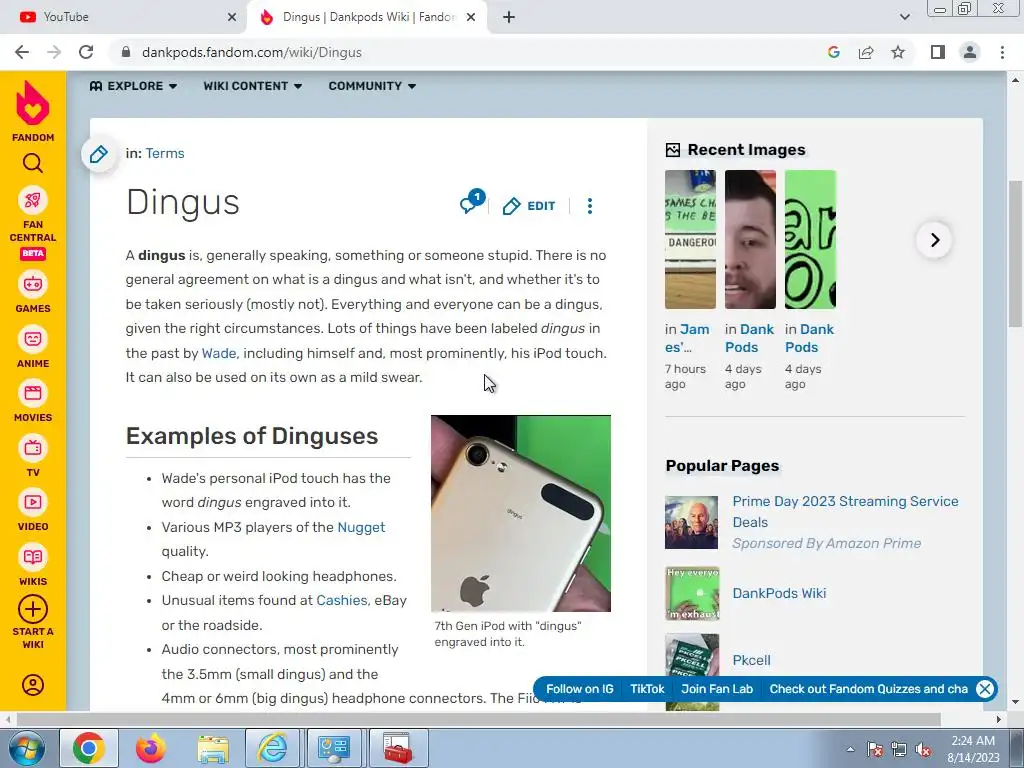1024x768 pixels.
Task: Open the Cashies link
Action: [x=342, y=600]
